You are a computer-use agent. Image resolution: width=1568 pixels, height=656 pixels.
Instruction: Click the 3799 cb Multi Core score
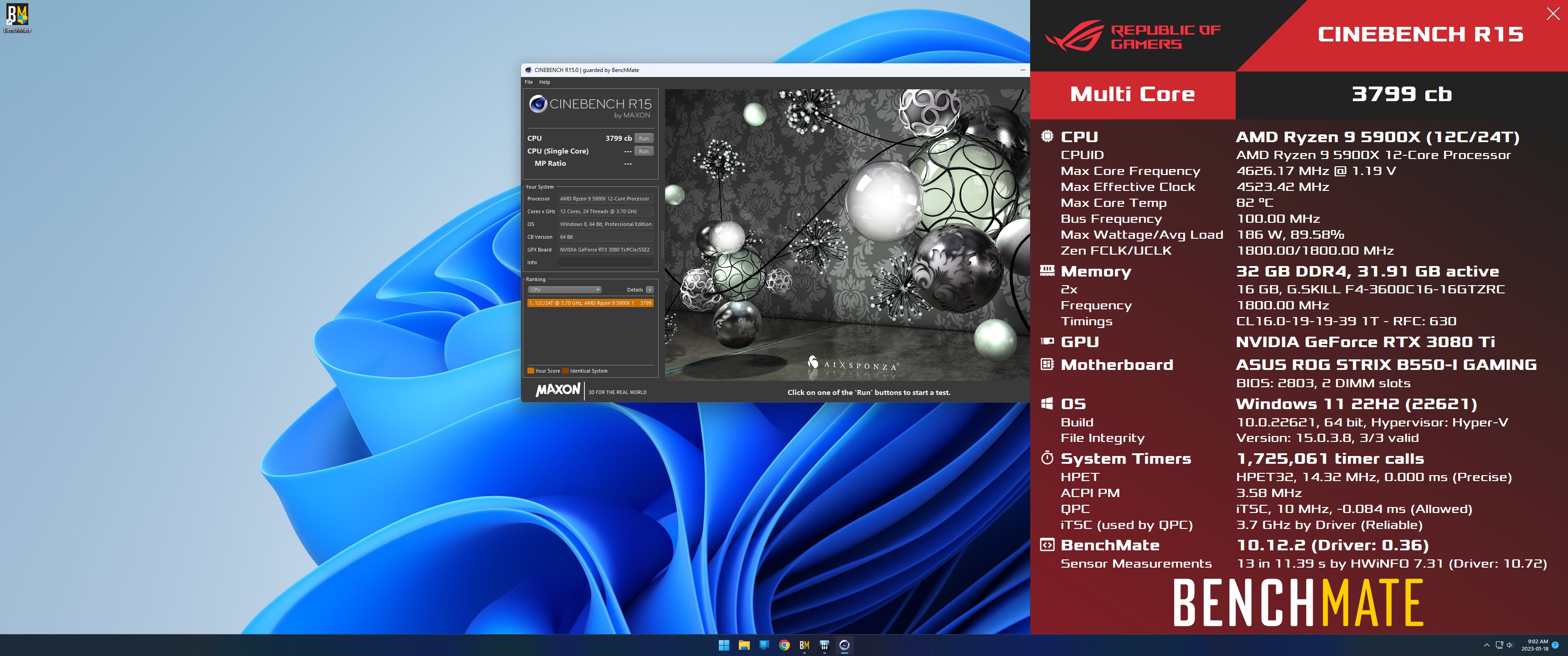[x=1402, y=94]
